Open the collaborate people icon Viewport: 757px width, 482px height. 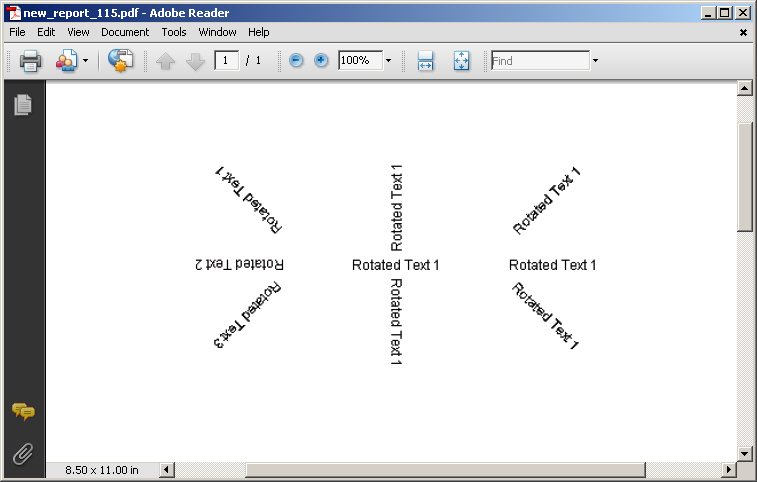(x=67, y=61)
